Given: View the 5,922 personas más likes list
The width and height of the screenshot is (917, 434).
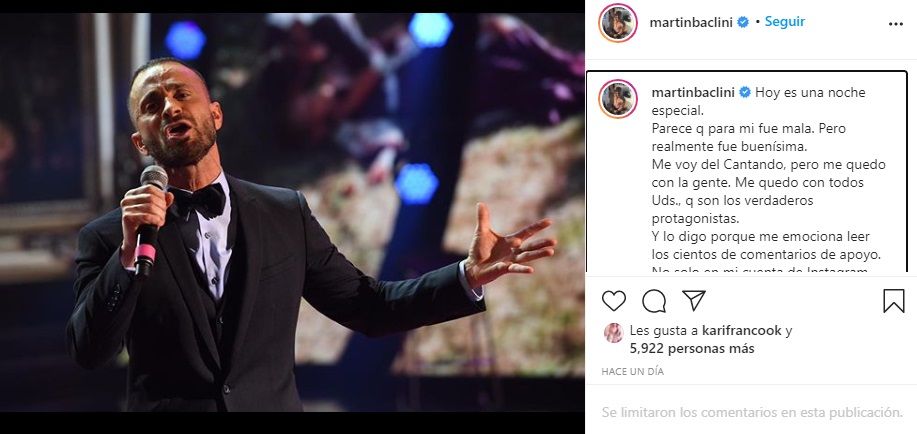Looking at the screenshot, I should (693, 349).
